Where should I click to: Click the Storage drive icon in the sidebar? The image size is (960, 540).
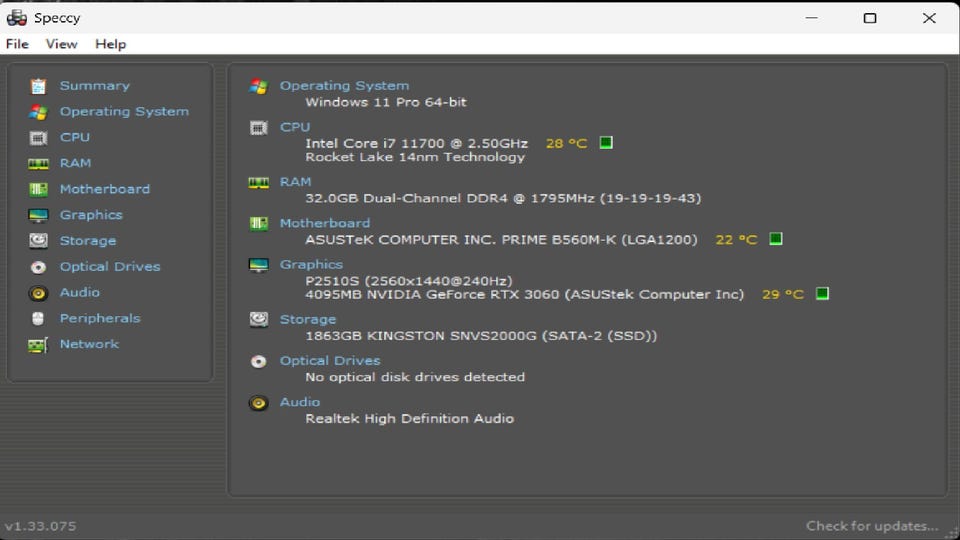click(38, 241)
